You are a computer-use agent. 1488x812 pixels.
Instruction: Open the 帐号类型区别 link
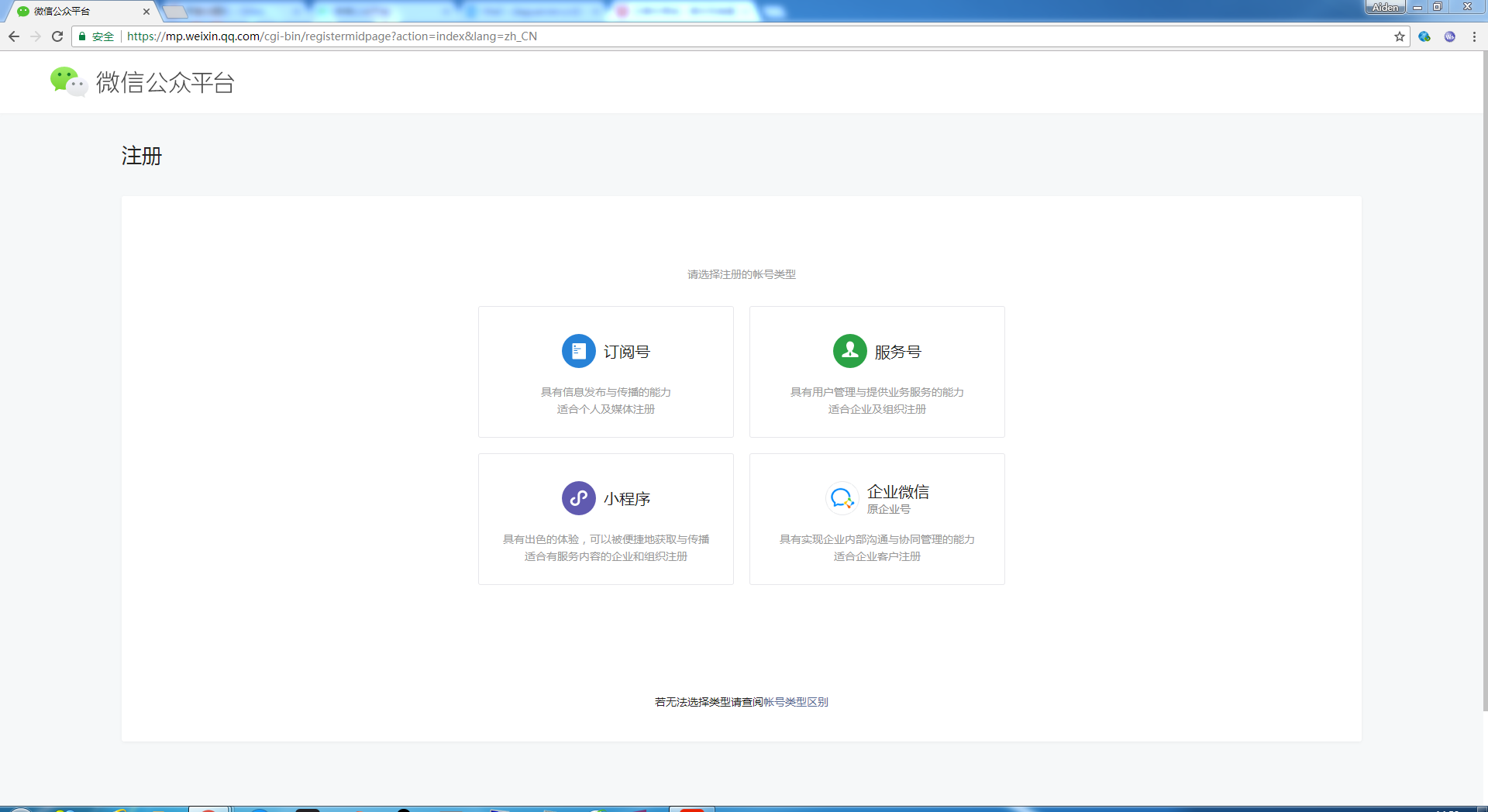[x=796, y=702]
